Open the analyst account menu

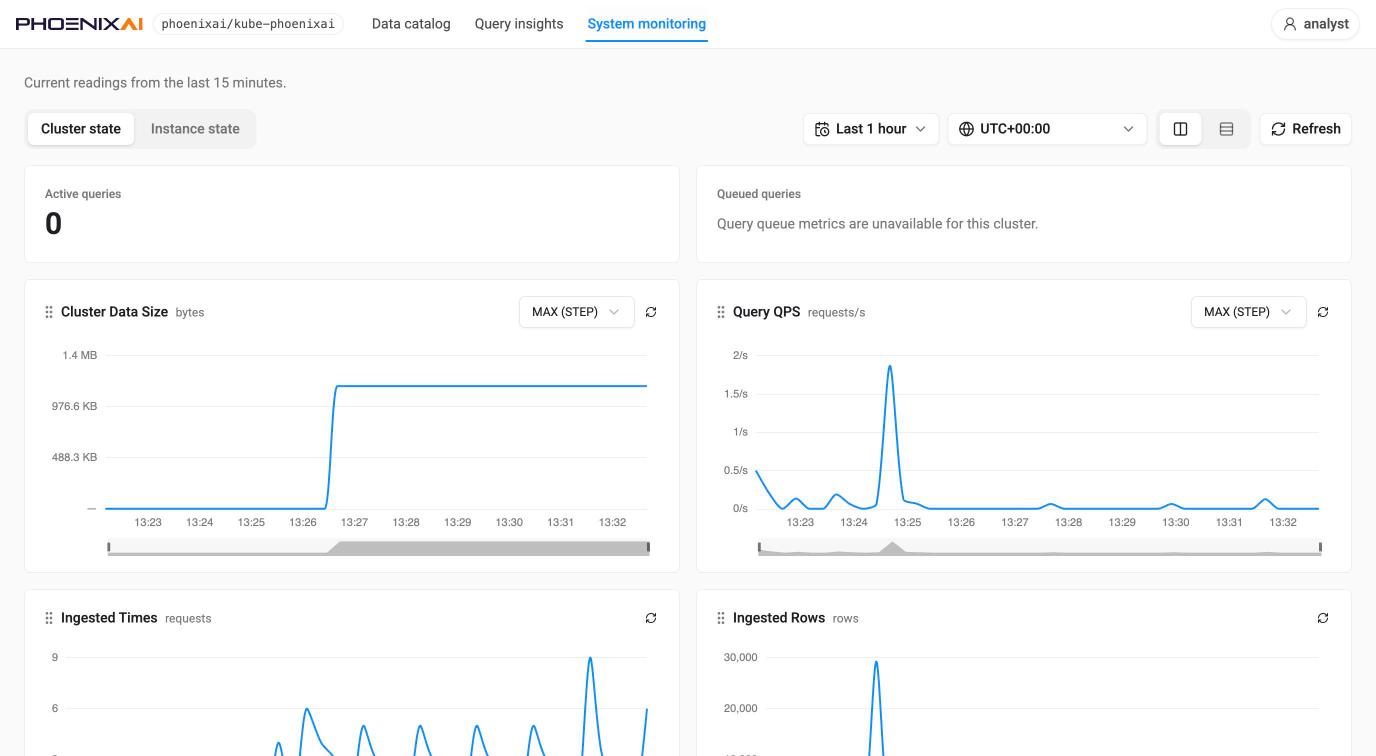click(1315, 24)
